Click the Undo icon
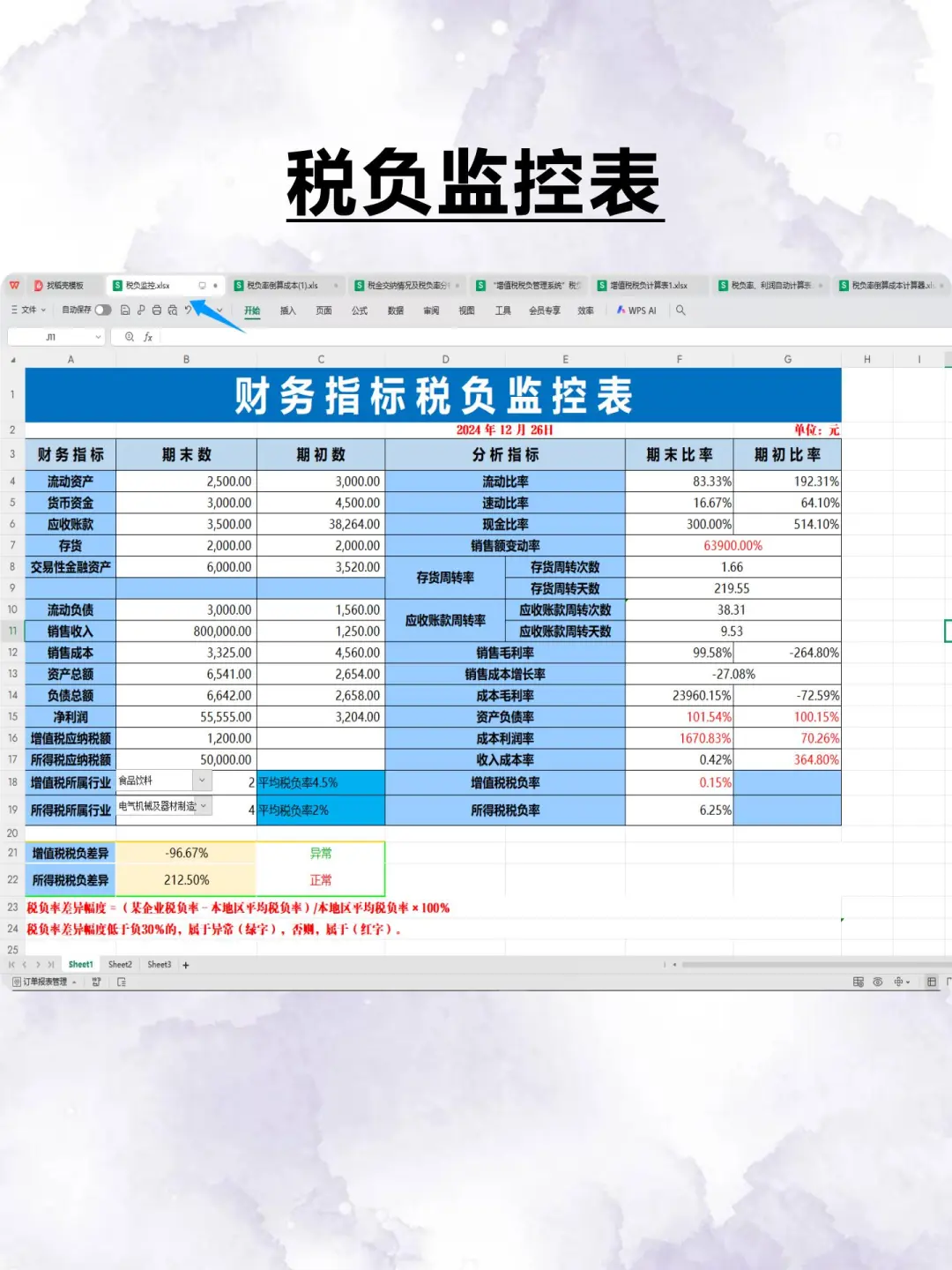The image size is (952, 1270). tap(188, 310)
